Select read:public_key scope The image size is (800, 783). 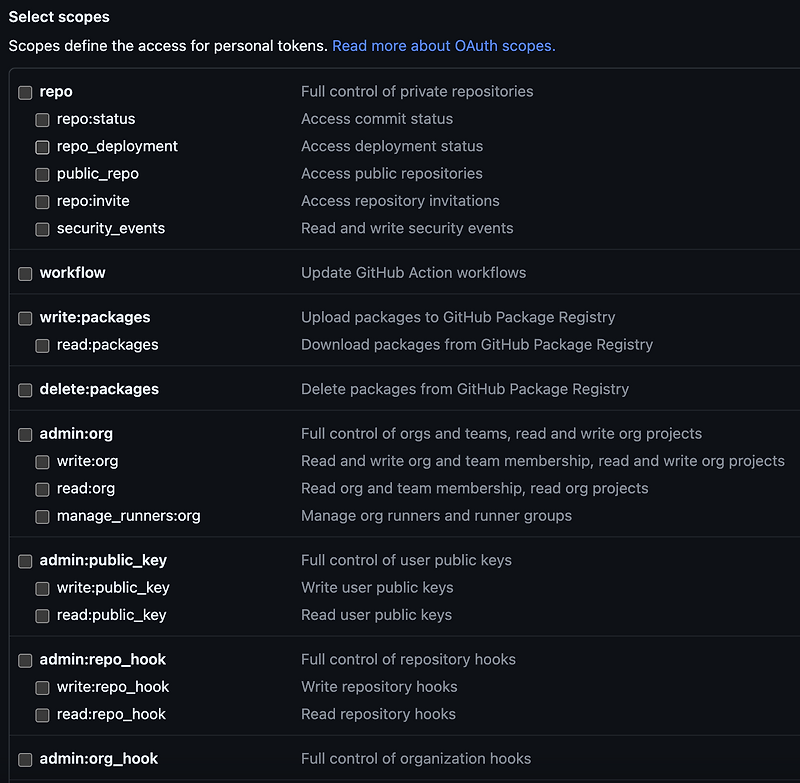[42, 616]
